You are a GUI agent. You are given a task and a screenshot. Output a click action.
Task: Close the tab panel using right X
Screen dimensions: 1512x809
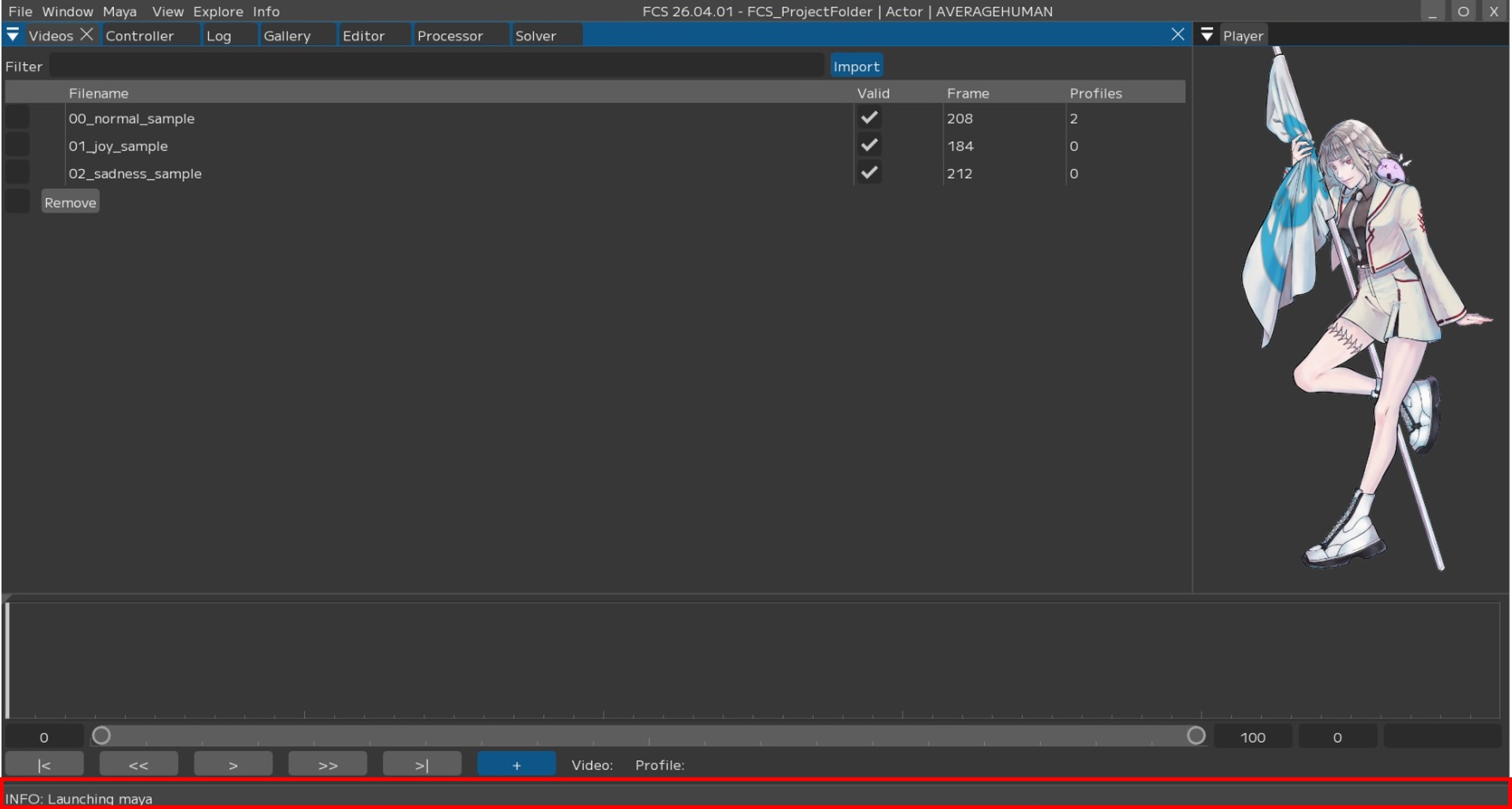pyautogui.click(x=1177, y=35)
